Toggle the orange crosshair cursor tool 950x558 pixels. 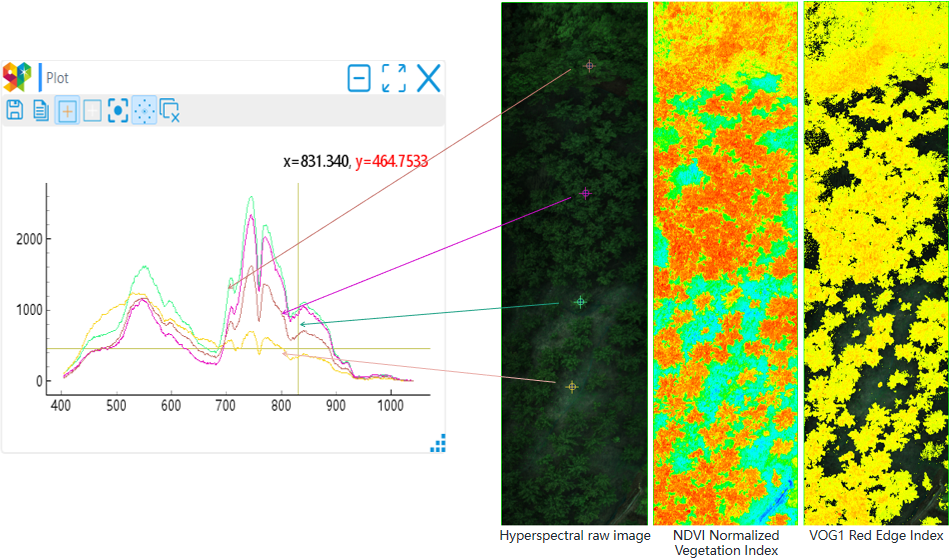(67, 111)
